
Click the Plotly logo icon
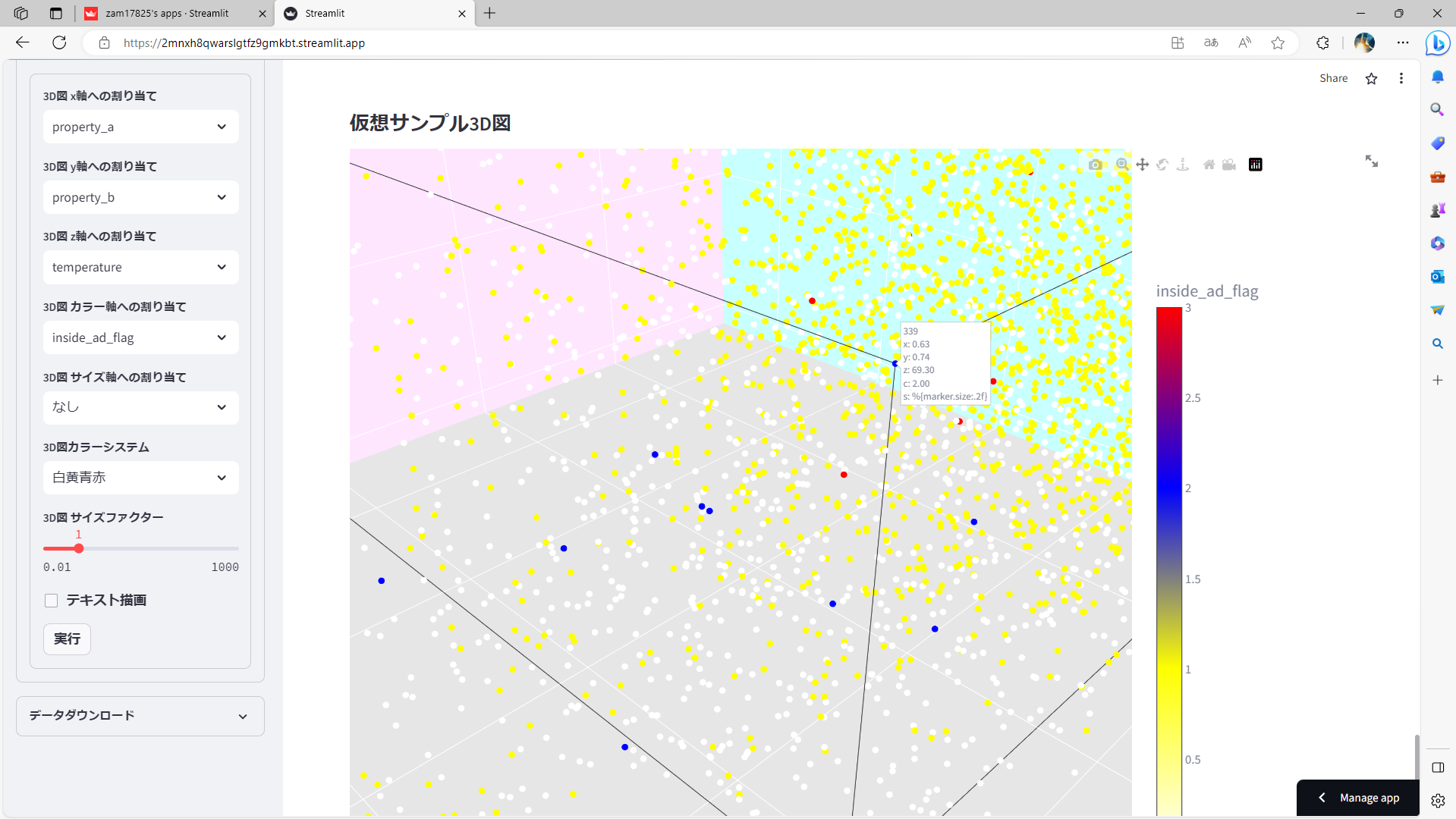click(1256, 165)
